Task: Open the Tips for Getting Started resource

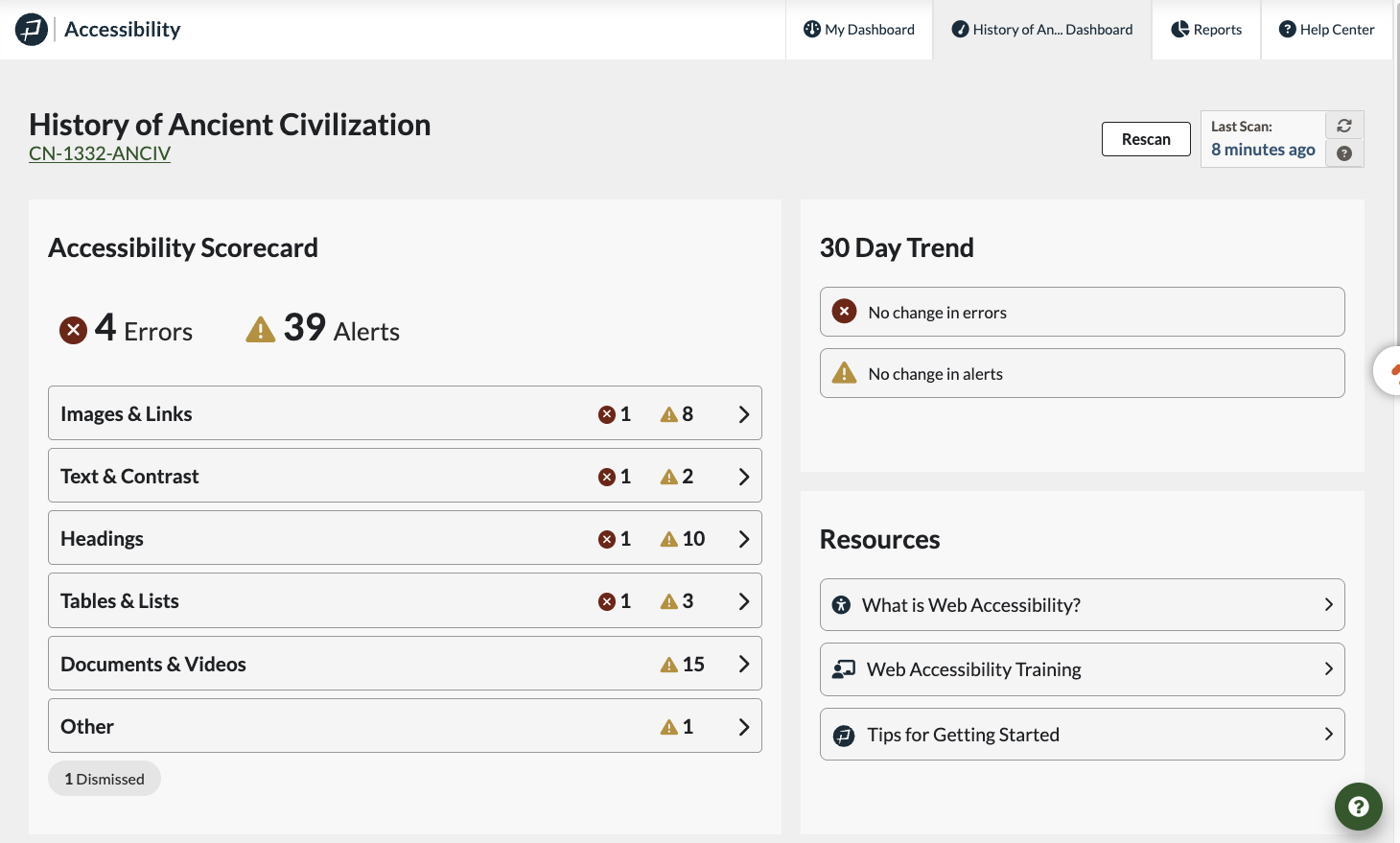Action: click(x=1082, y=735)
